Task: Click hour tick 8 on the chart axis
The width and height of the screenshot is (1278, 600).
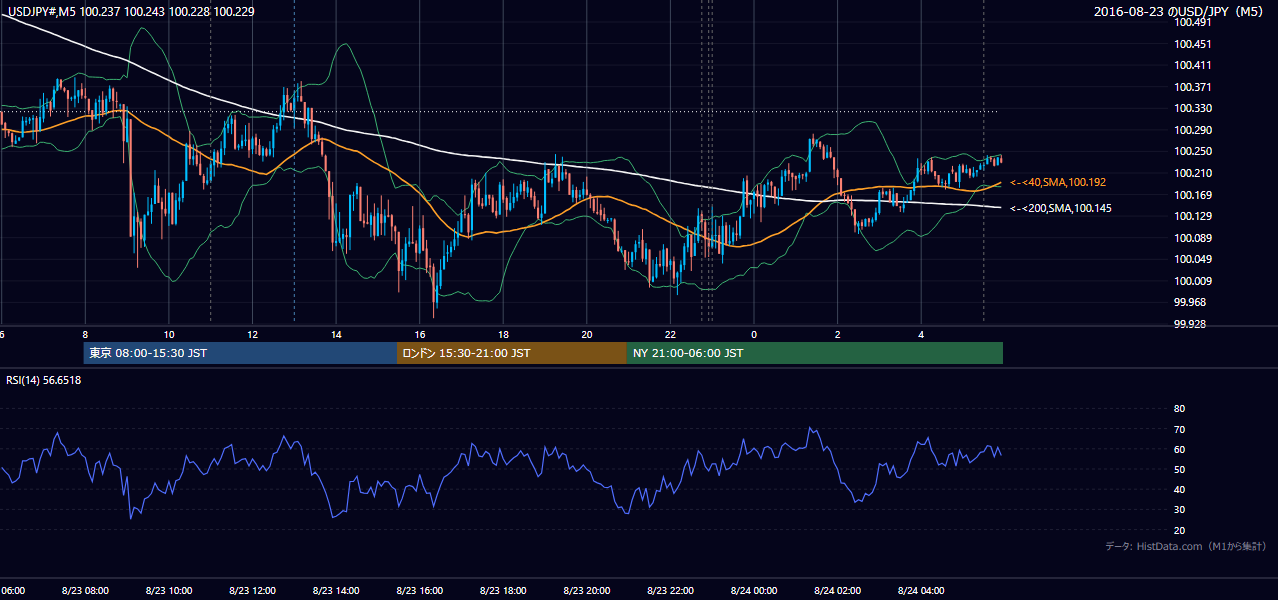Action: [x=85, y=334]
